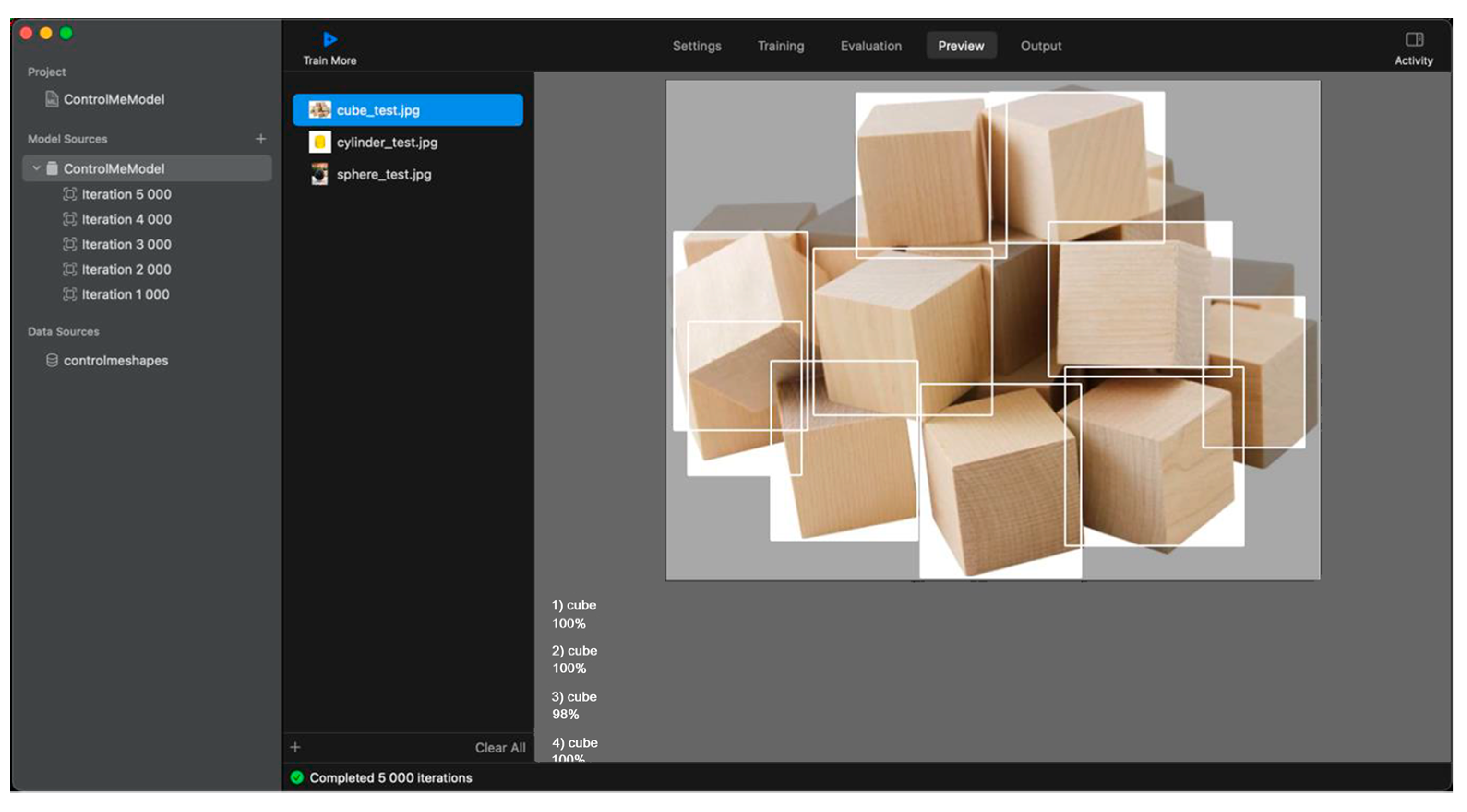
Task: Click the add-image plus icon near Clear All
Action: click(295, 747)
